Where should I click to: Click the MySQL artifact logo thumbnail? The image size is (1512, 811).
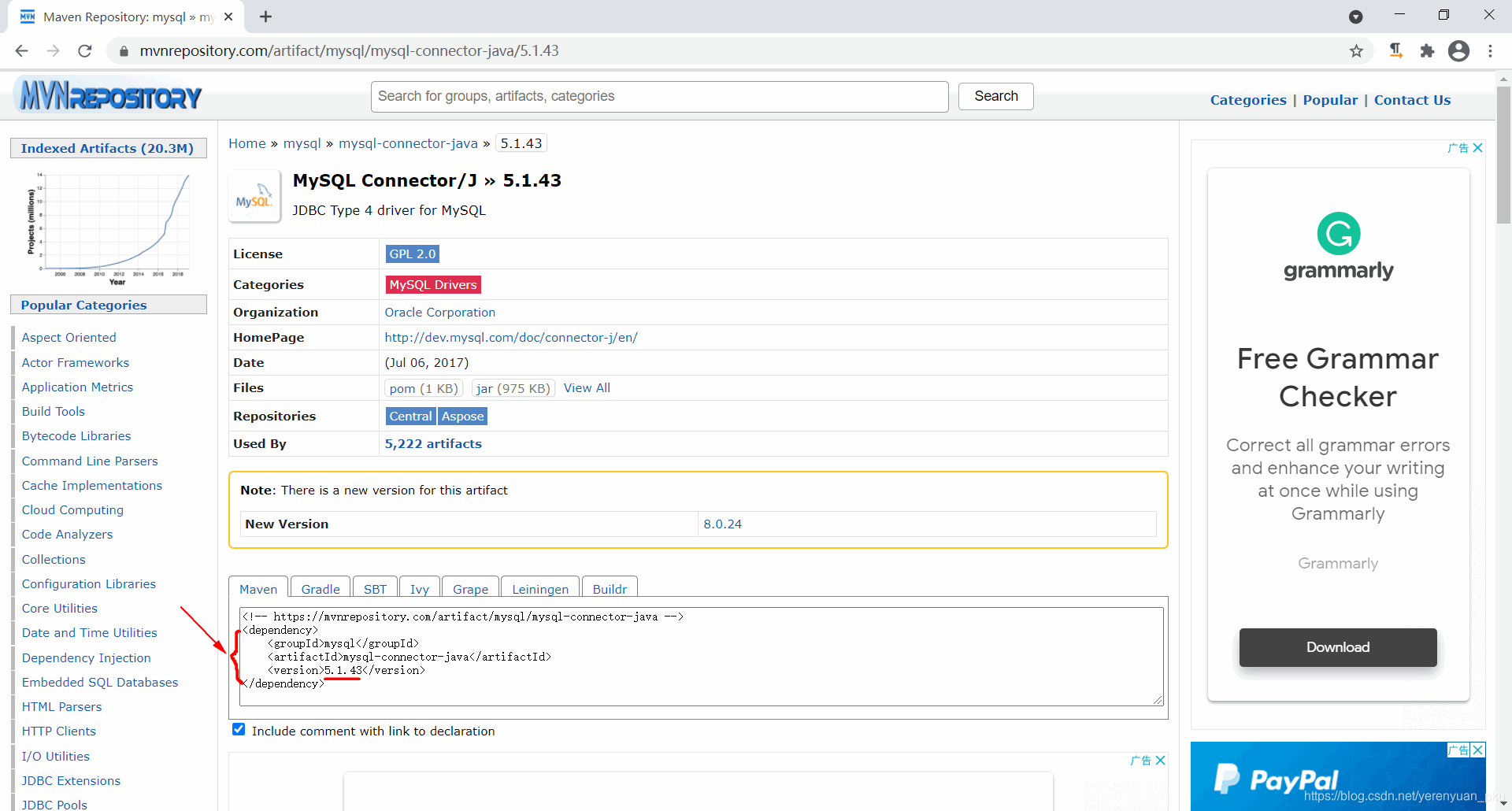[254, 197]
